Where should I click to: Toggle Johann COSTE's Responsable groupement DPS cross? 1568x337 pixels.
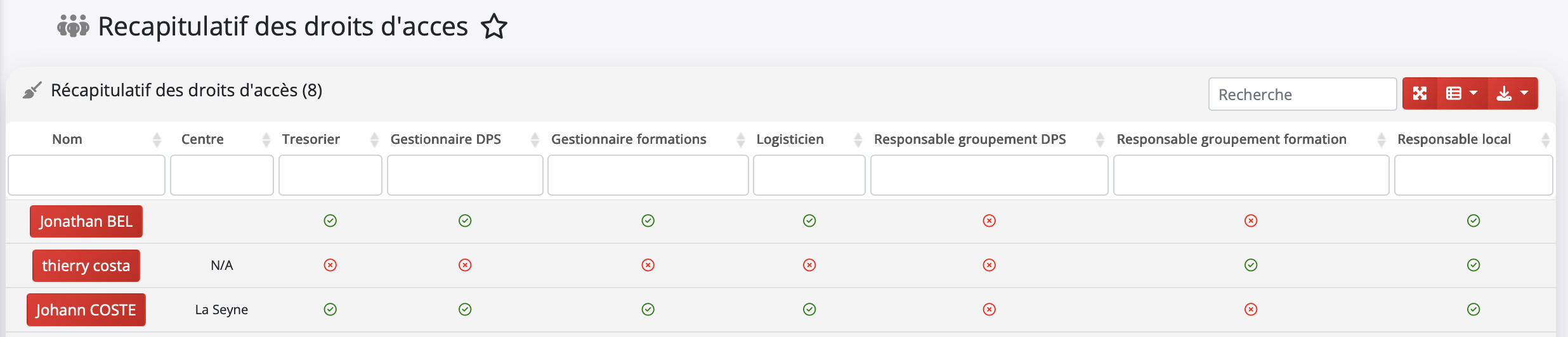point(989,309)
